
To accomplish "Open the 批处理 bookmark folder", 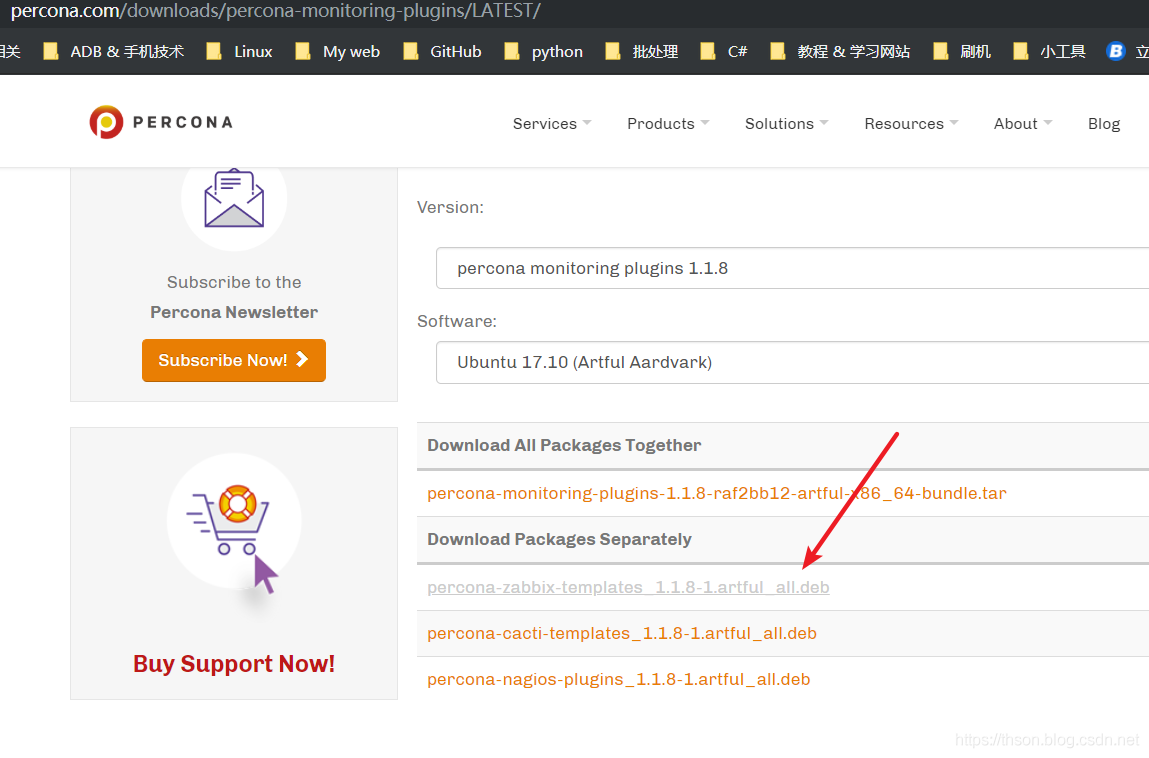I will coord(642,51).
